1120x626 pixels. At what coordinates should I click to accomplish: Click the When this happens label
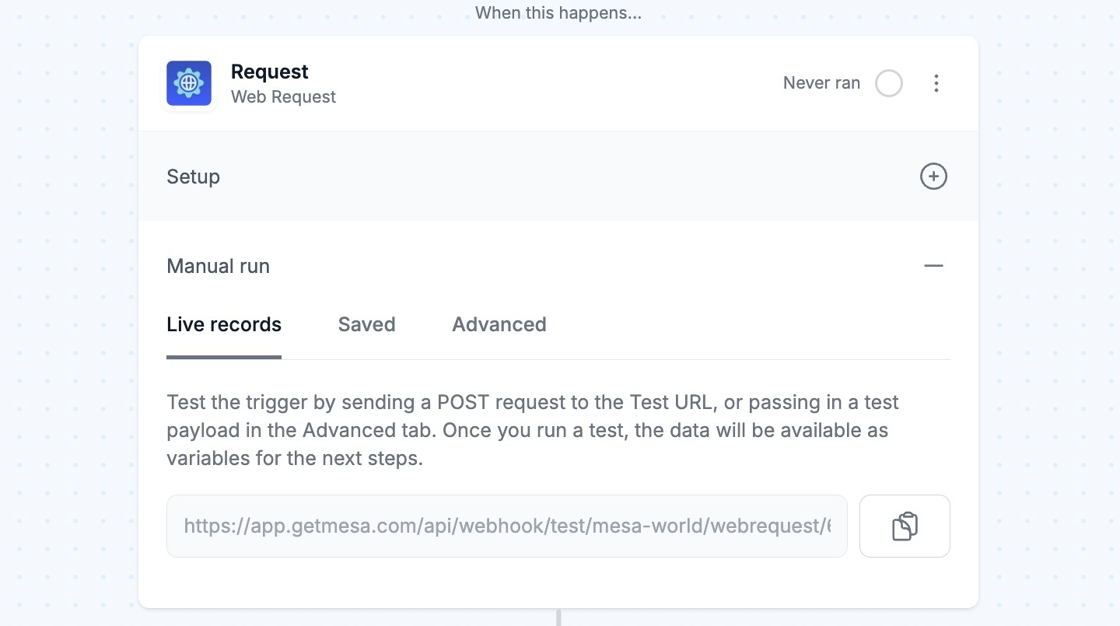(x=558, y=13)
